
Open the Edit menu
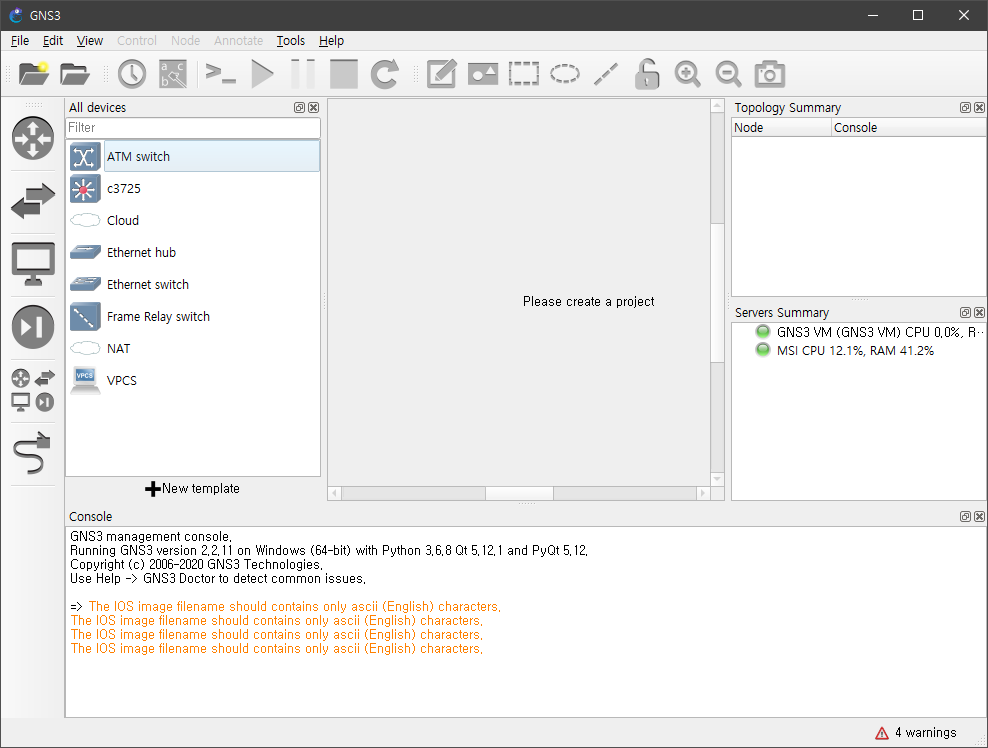(53, 41)
